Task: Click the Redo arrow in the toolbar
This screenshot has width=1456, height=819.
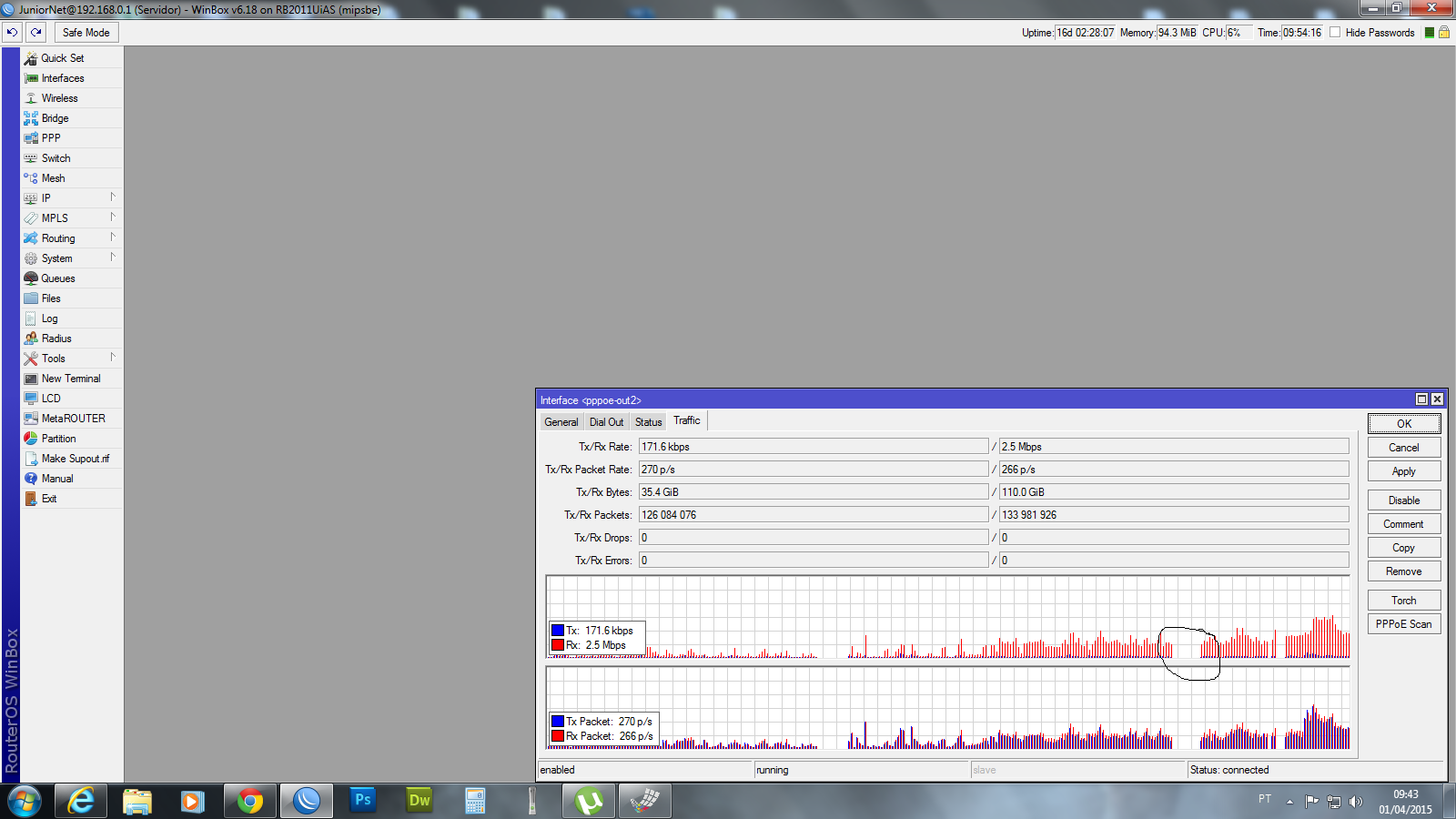Action: click(35, 32)
